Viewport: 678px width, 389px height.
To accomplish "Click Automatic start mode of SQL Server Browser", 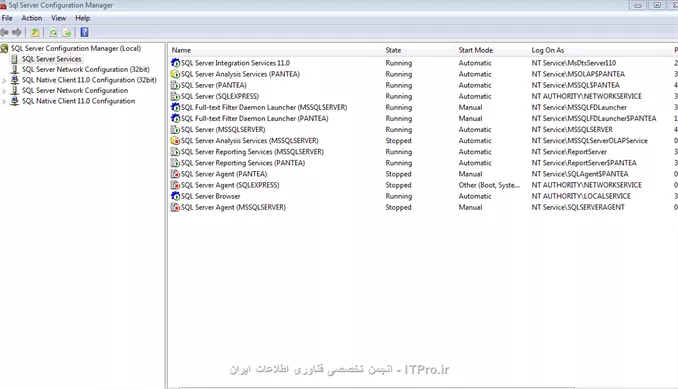I will (x=475, y=196).
